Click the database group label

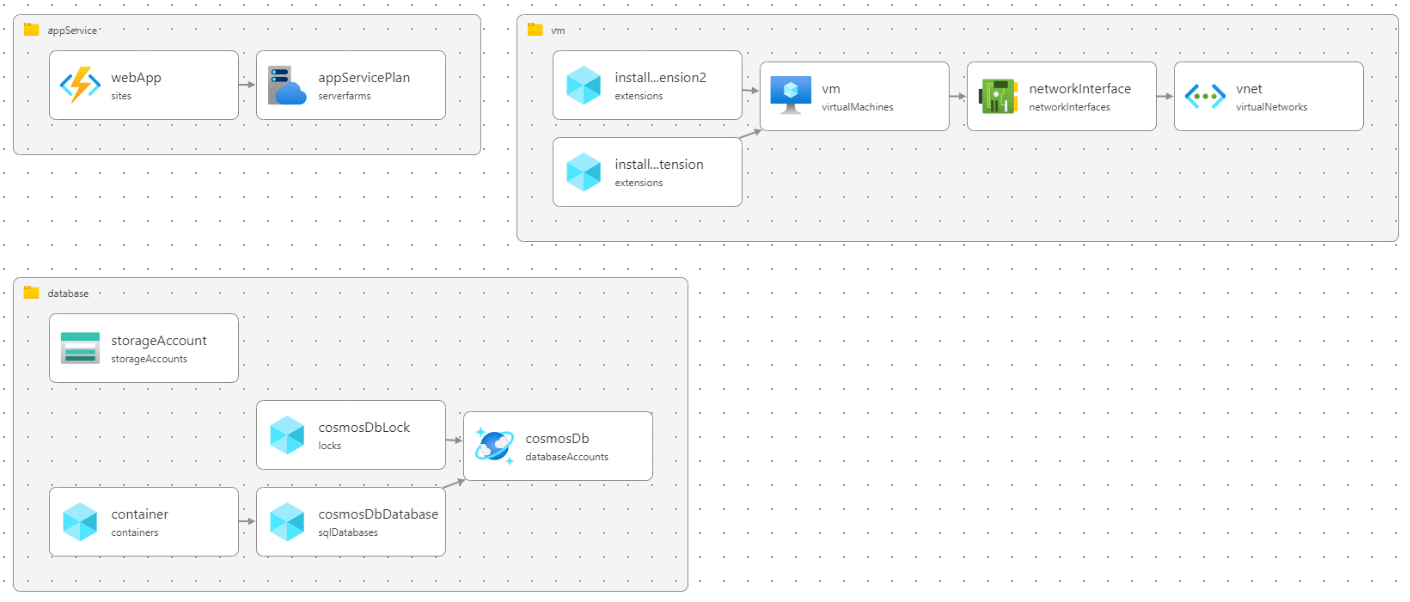[x=68, y=293]
